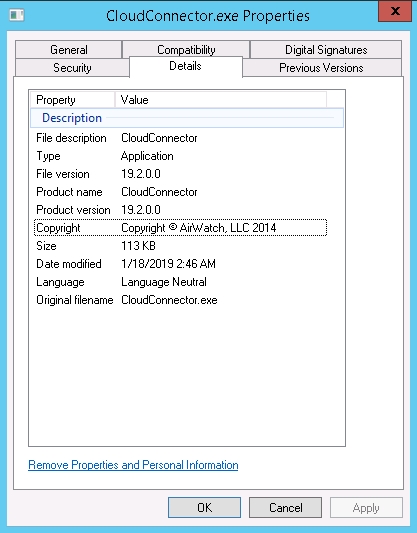Select the Date modified row
This screenshot has height=533, width=417.
tap(180, 264)
